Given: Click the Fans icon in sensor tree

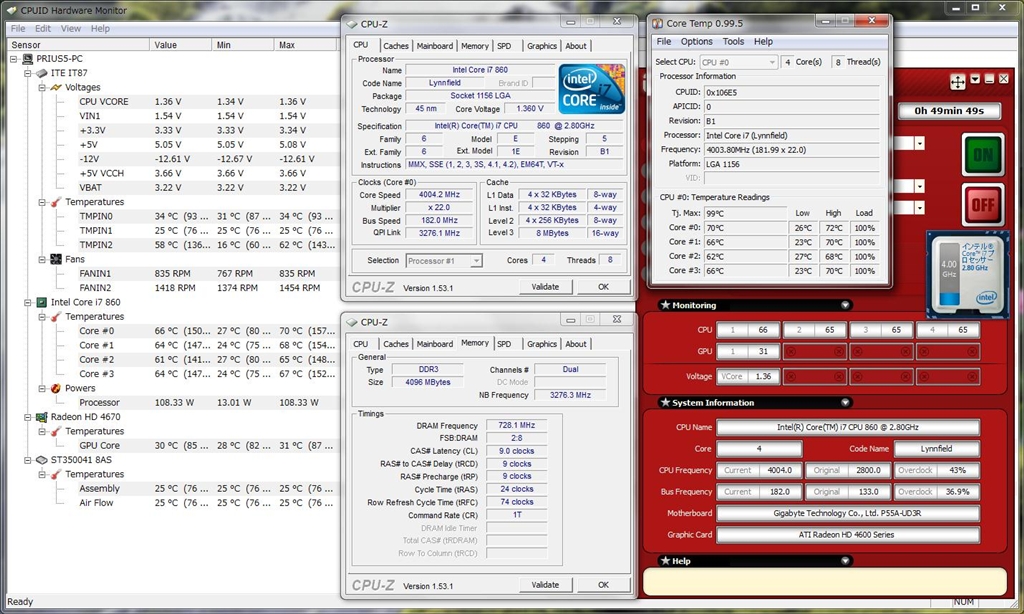Looking at the screenshot, I should pos(56,259).
